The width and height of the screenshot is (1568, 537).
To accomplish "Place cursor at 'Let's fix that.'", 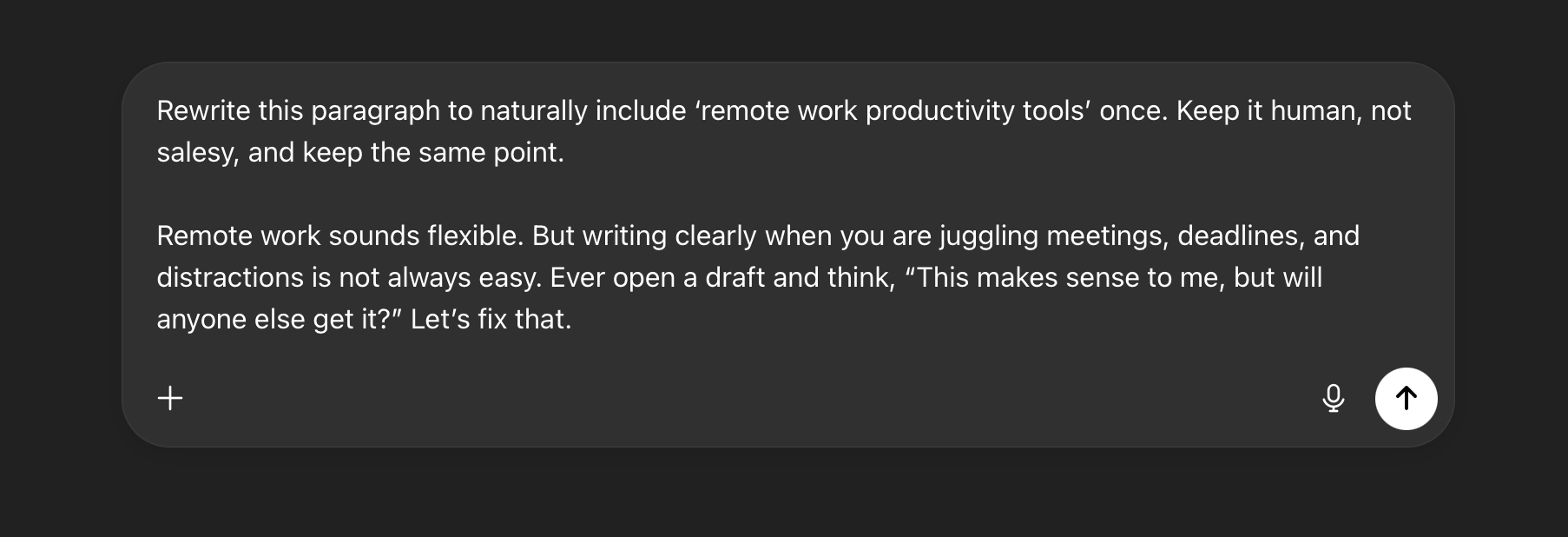I will click(491, 320).
